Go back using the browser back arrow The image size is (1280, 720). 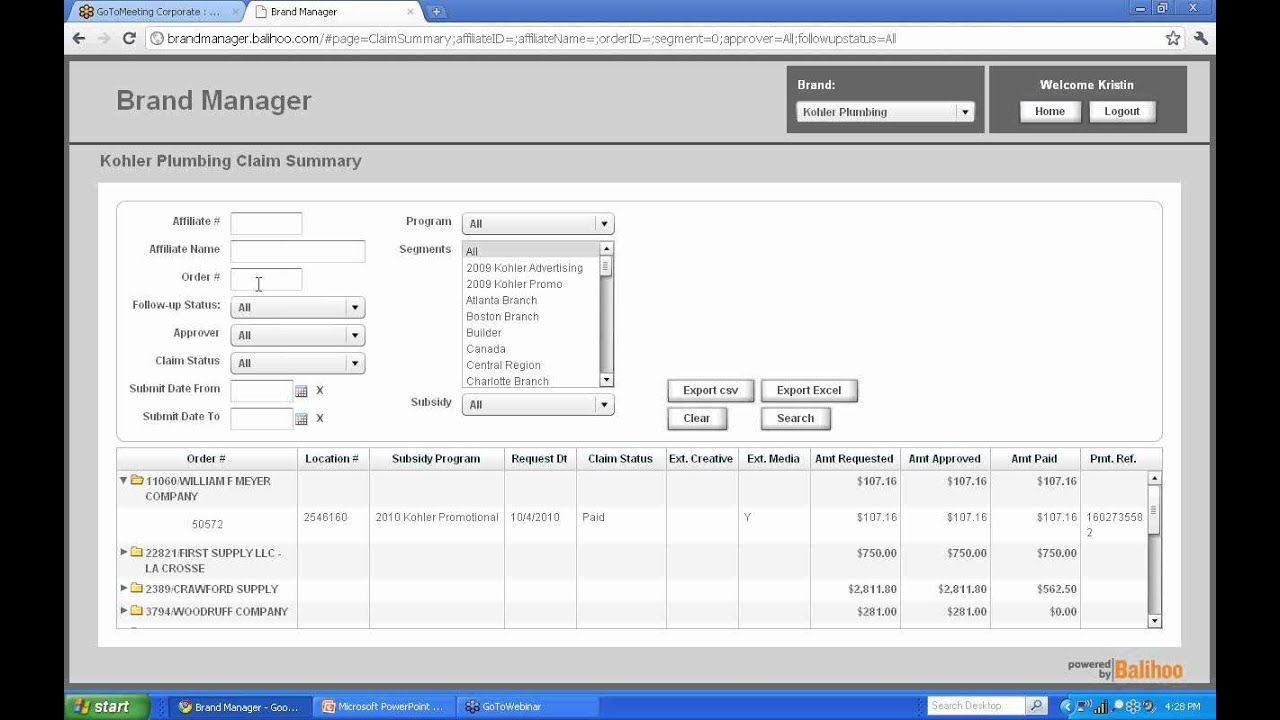(x=79, y=38)
